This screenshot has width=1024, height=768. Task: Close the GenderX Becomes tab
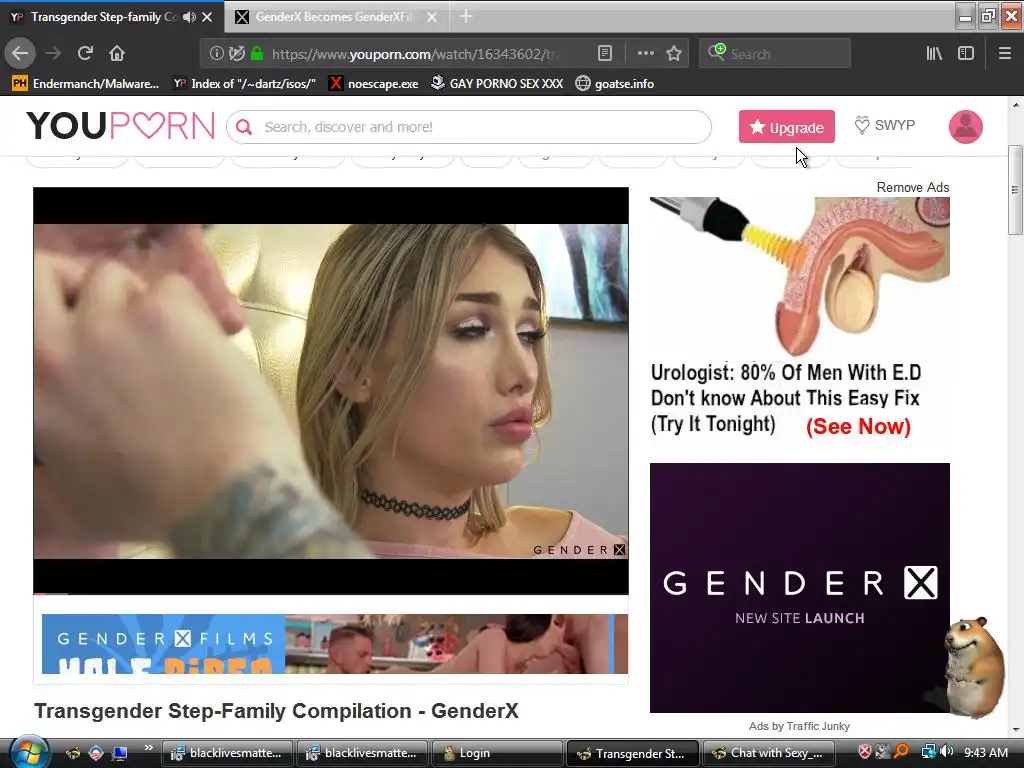click(432, 17)
